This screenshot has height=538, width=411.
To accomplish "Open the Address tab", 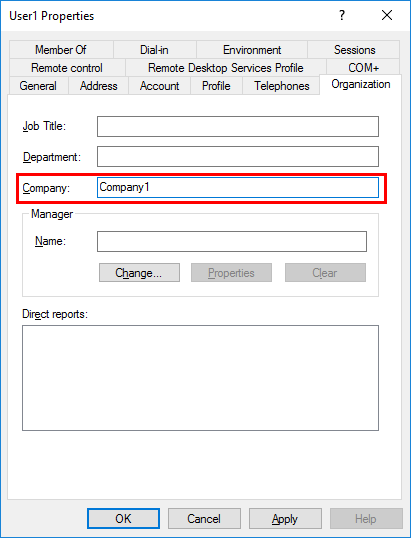I will point(98,85).
